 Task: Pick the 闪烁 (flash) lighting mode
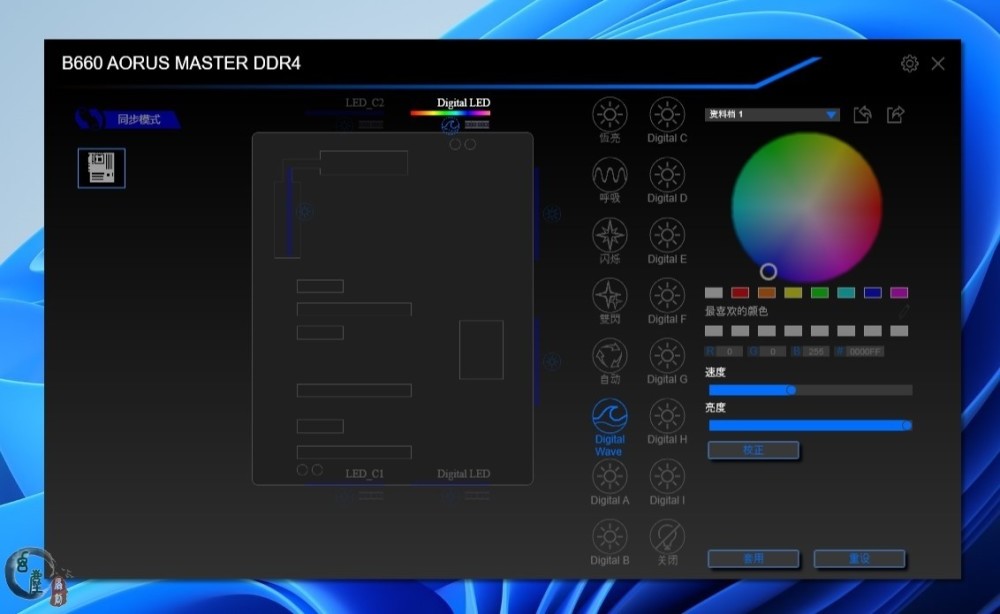(x=609, y=236)
